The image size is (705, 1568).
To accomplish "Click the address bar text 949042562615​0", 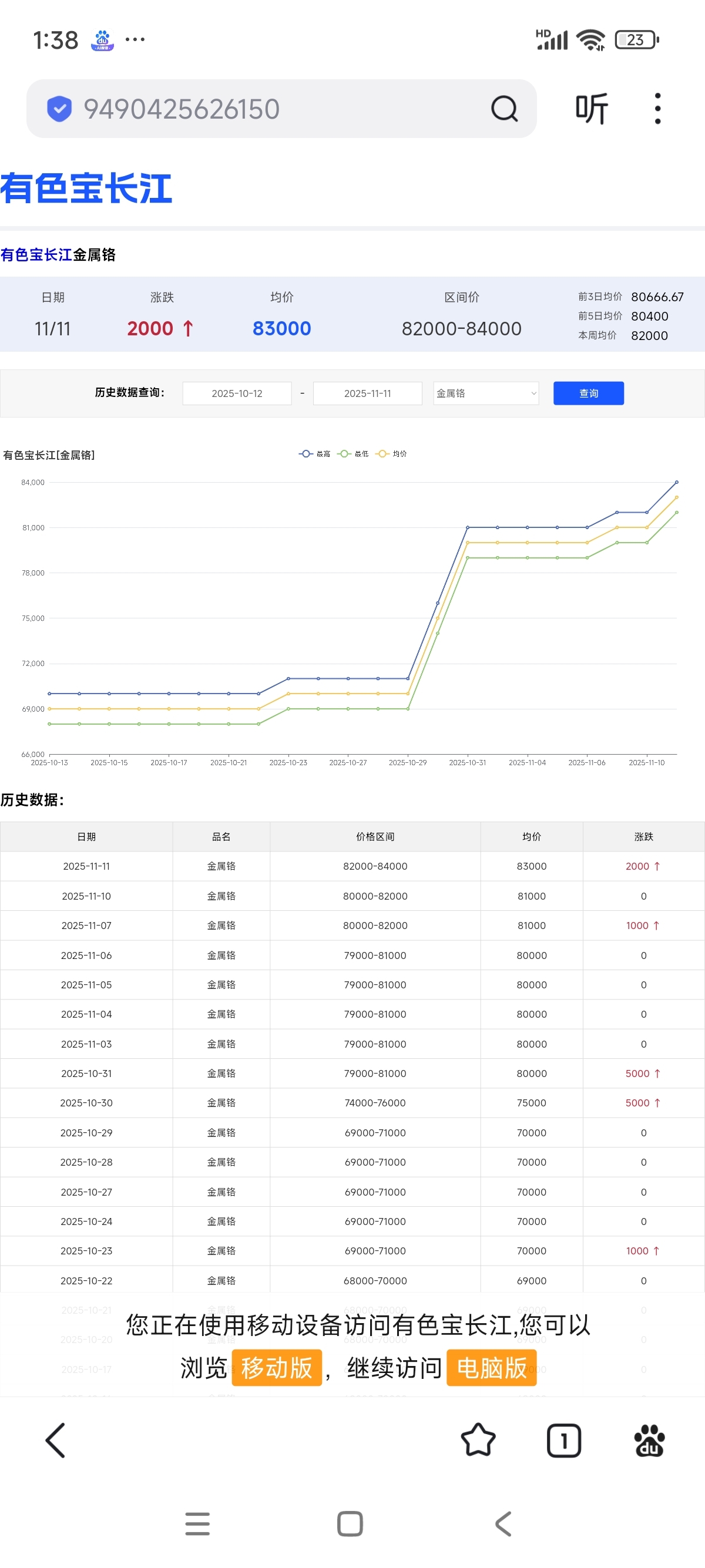I will coord(182,109).
